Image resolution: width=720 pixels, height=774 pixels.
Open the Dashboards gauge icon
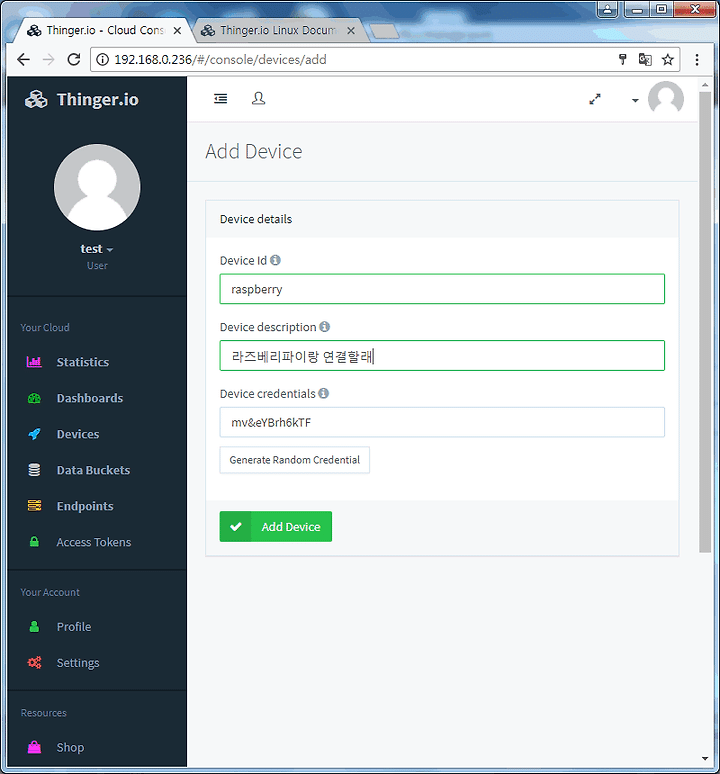(34, 398)
